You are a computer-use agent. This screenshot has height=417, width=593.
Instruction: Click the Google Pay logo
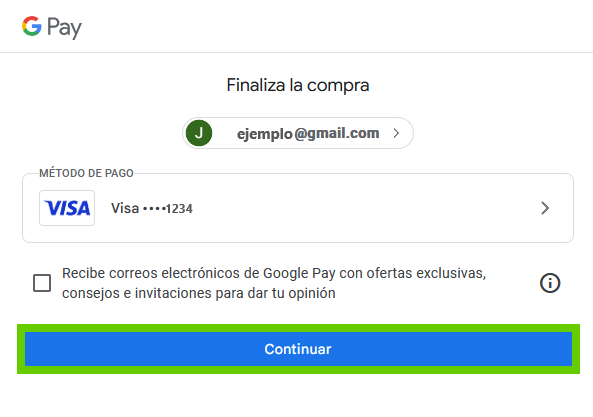tap(52, 27)
